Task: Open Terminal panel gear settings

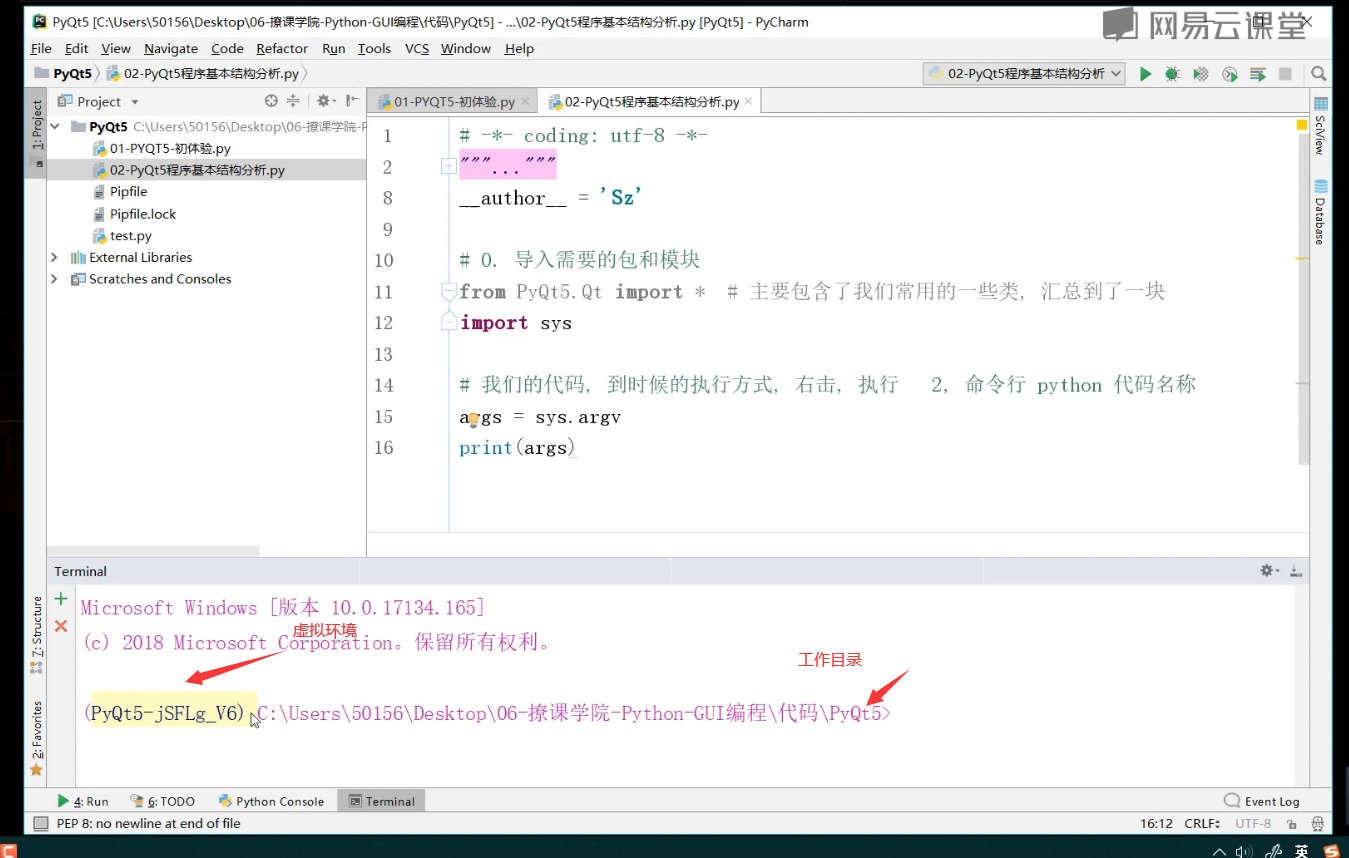Action: click(x=1269, y=571)
